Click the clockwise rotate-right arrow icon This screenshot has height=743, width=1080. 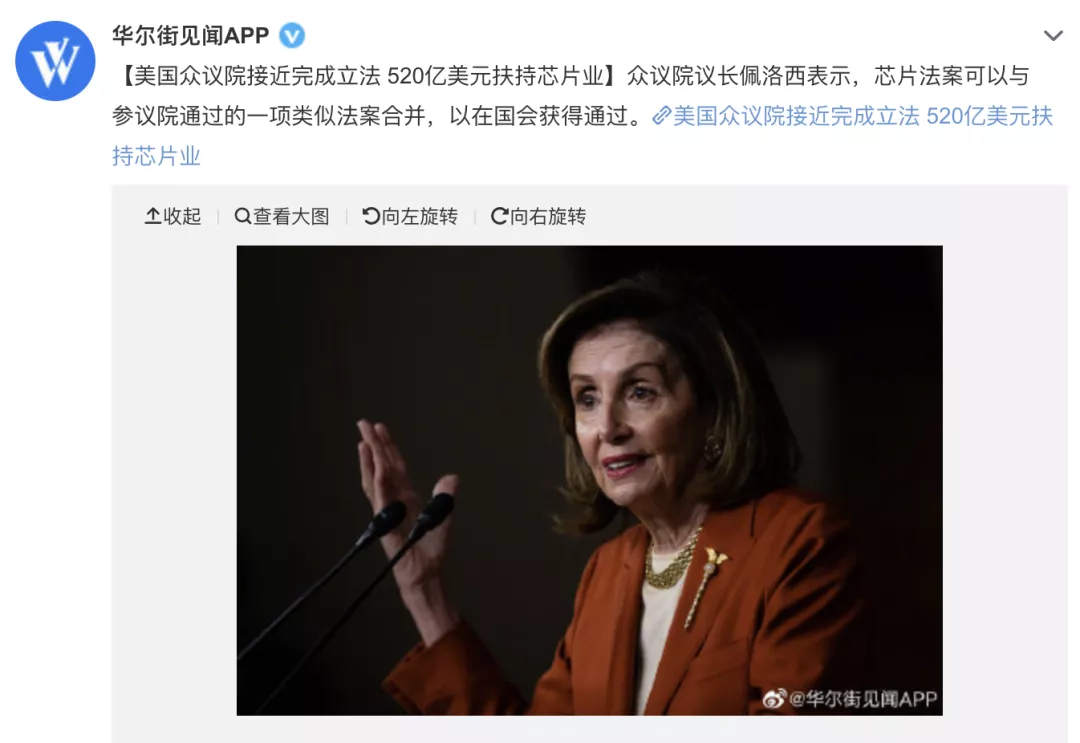point(499,216)
